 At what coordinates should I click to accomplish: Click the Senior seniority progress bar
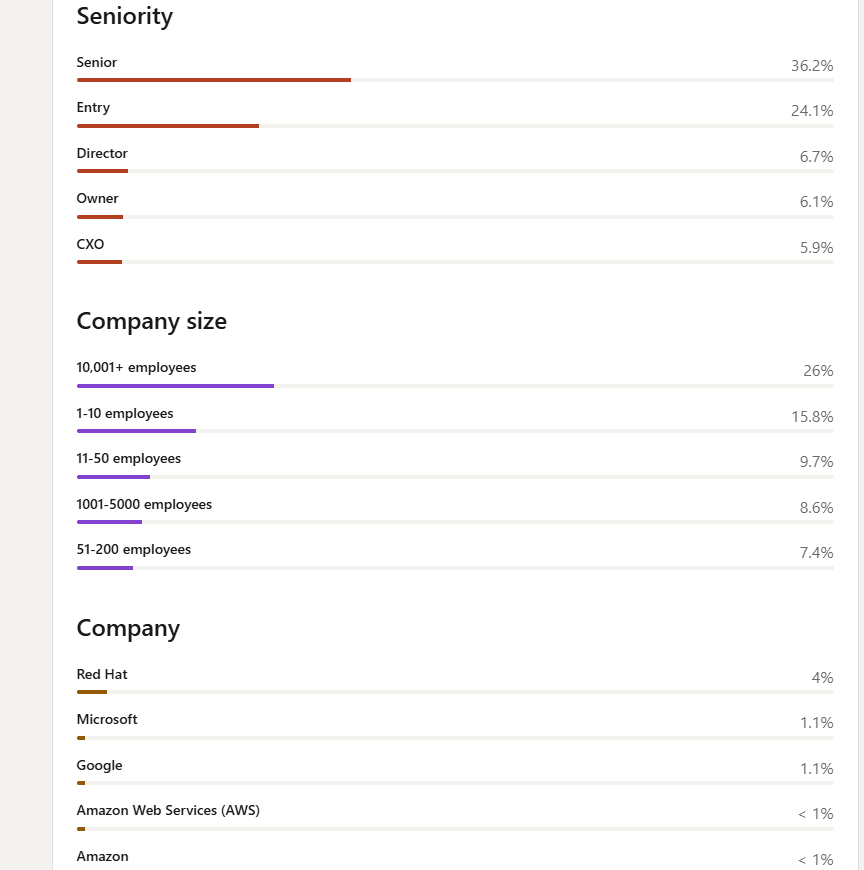coord(455,80)
